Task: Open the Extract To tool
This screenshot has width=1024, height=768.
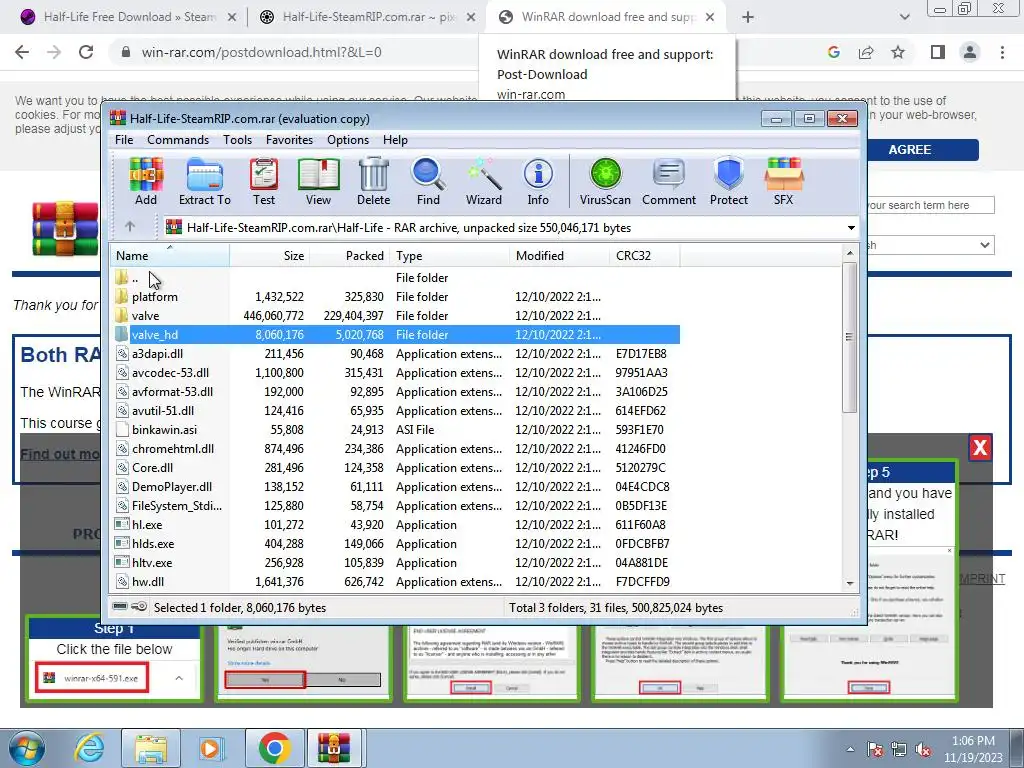Action: pyautogui.click(x=204, y=182)
